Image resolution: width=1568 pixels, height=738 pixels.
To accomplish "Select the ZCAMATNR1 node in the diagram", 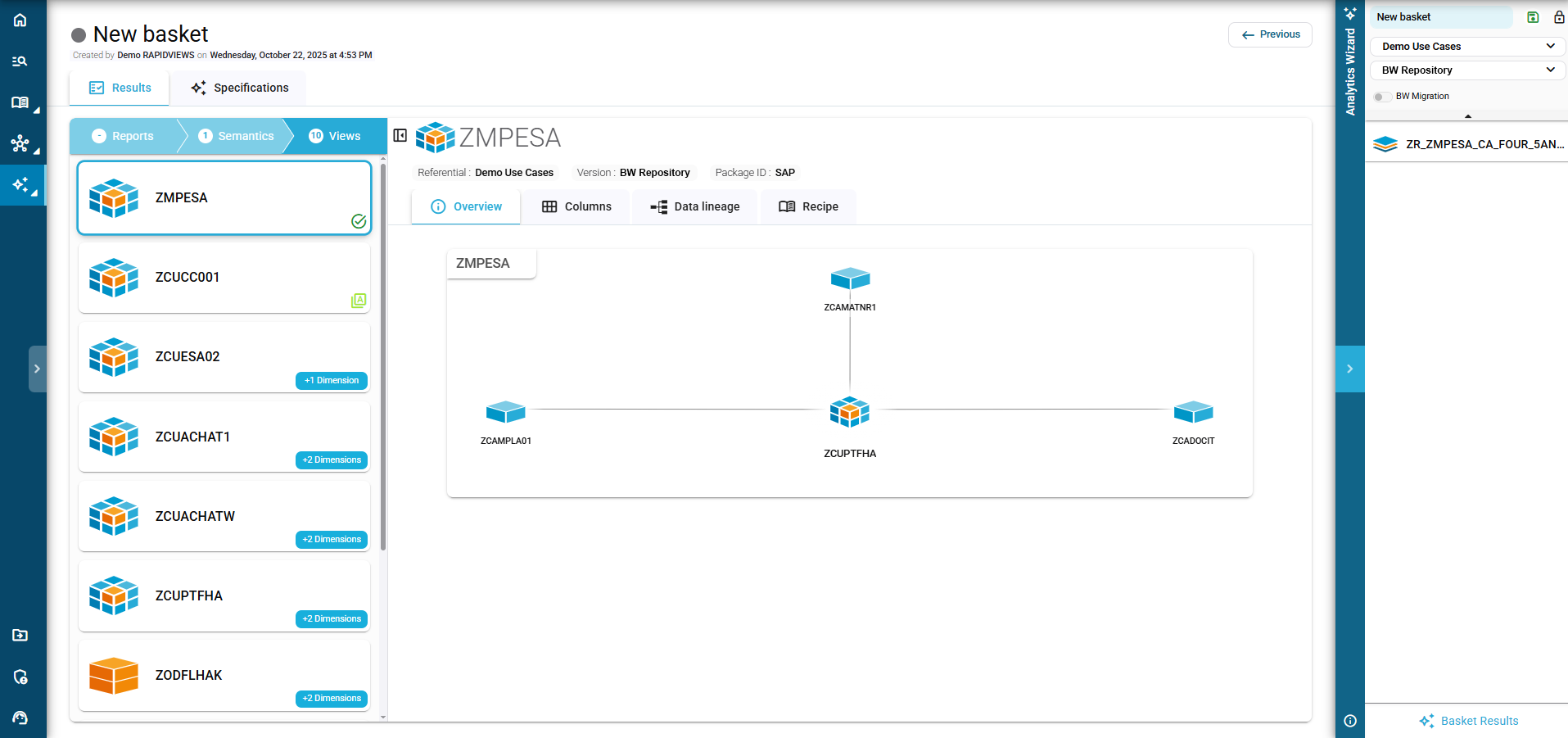I will 850,280.
